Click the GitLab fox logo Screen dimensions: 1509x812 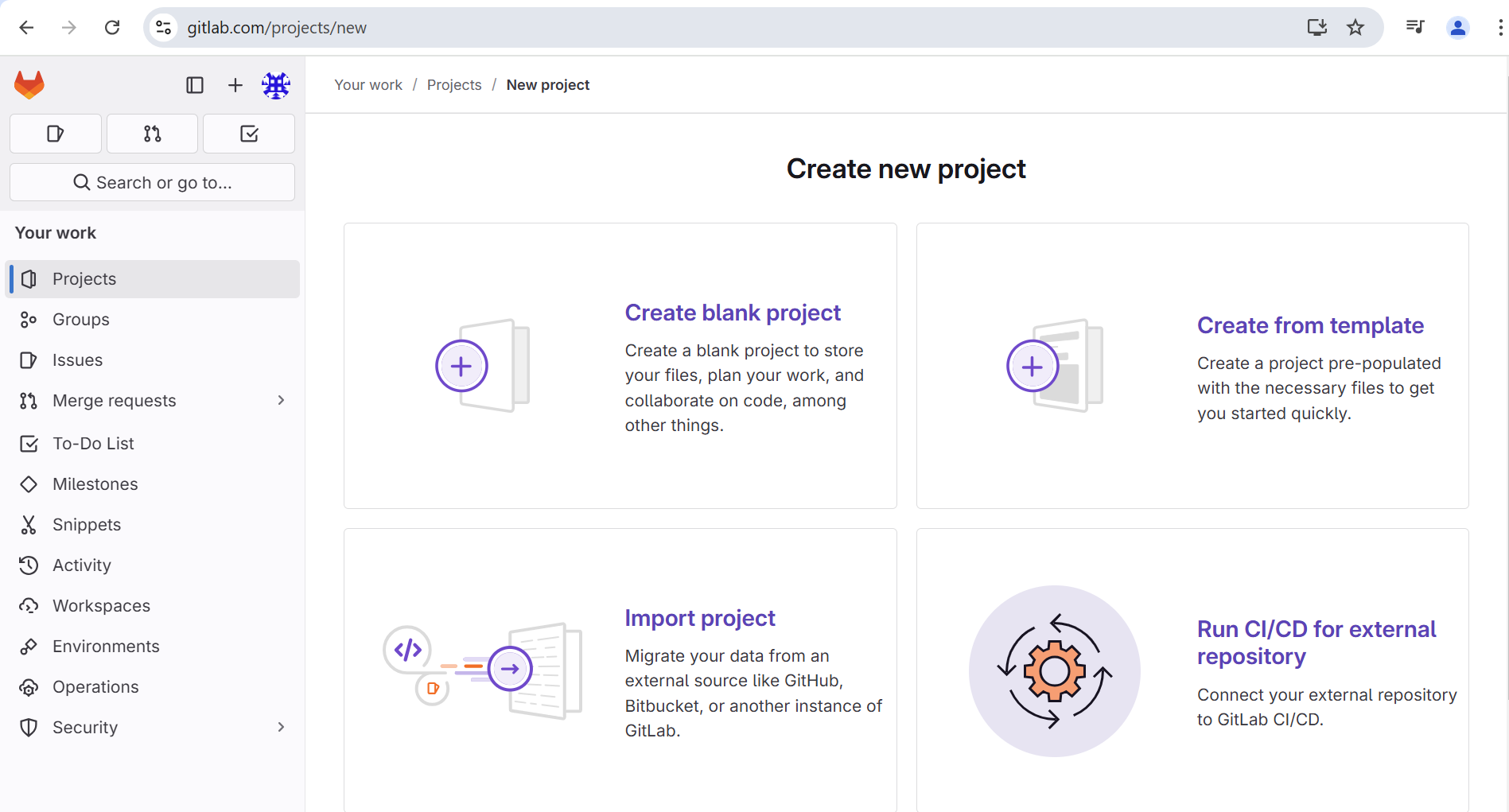coord(29,85)
